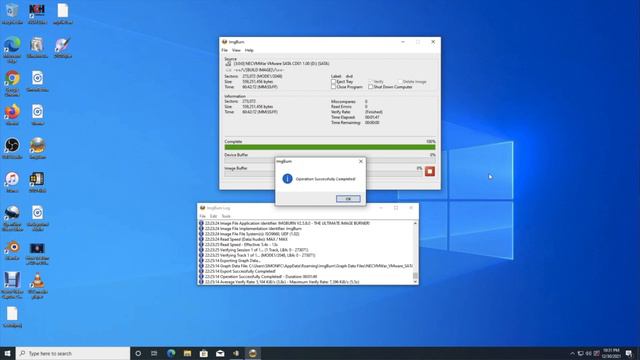Select log row 'Exporting Graph Data...'
The image size is (640, 360).
click(x=305, y=260)
